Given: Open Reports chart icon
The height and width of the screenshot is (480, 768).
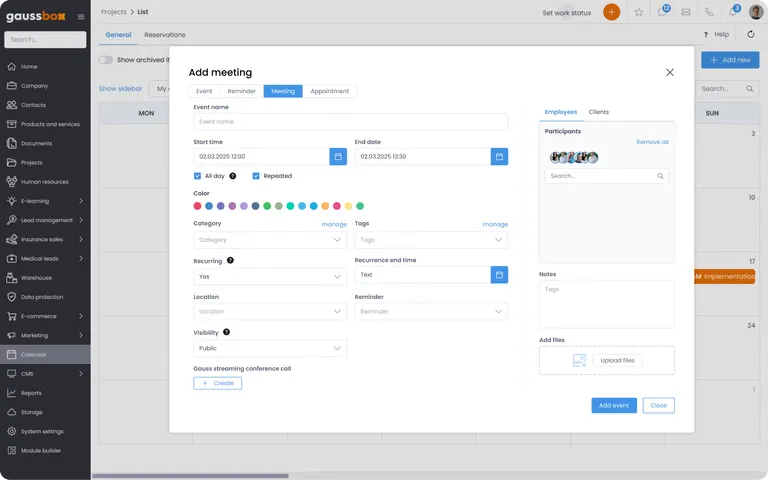Looking at the screenshot, I should [12, 393].
